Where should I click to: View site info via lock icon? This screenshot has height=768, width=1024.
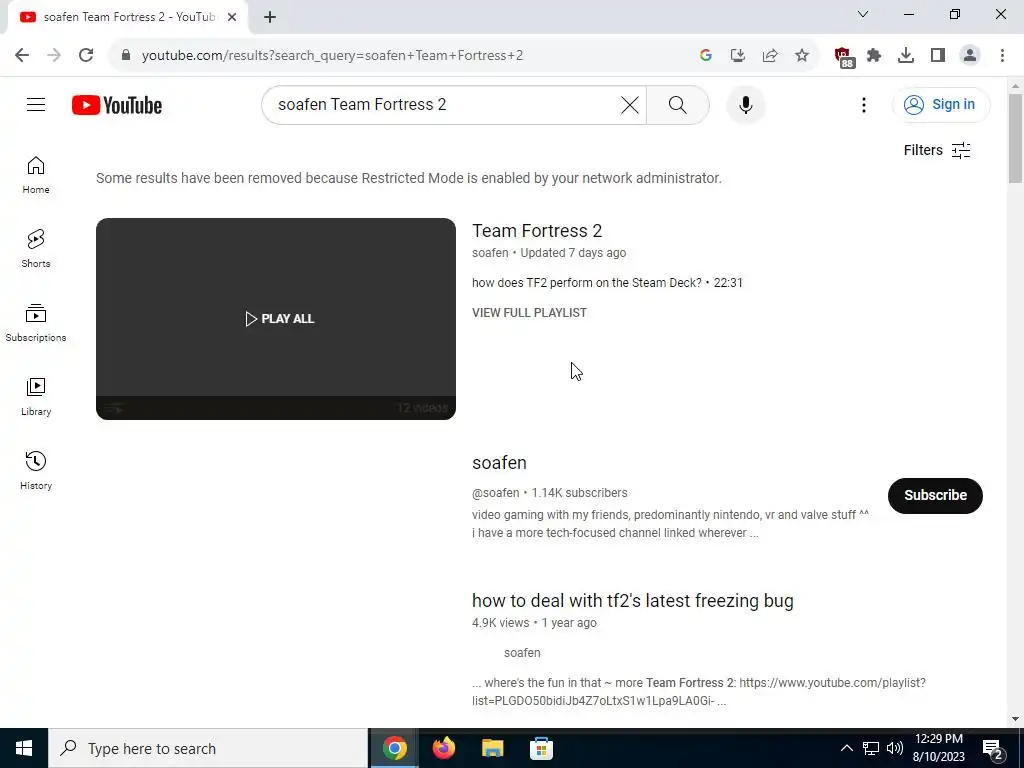coord(126,55)
